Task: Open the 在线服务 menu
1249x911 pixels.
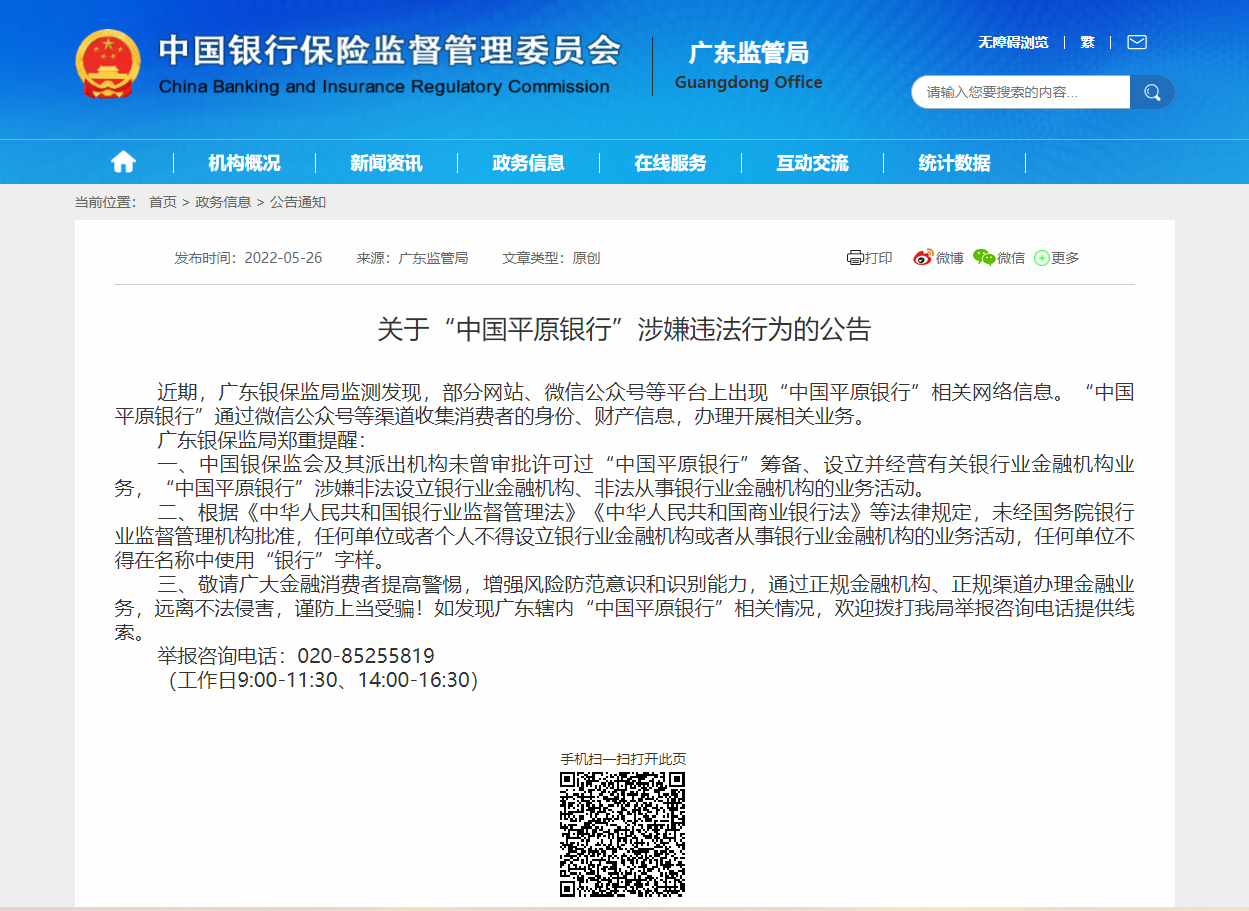Action: point(670,163)
